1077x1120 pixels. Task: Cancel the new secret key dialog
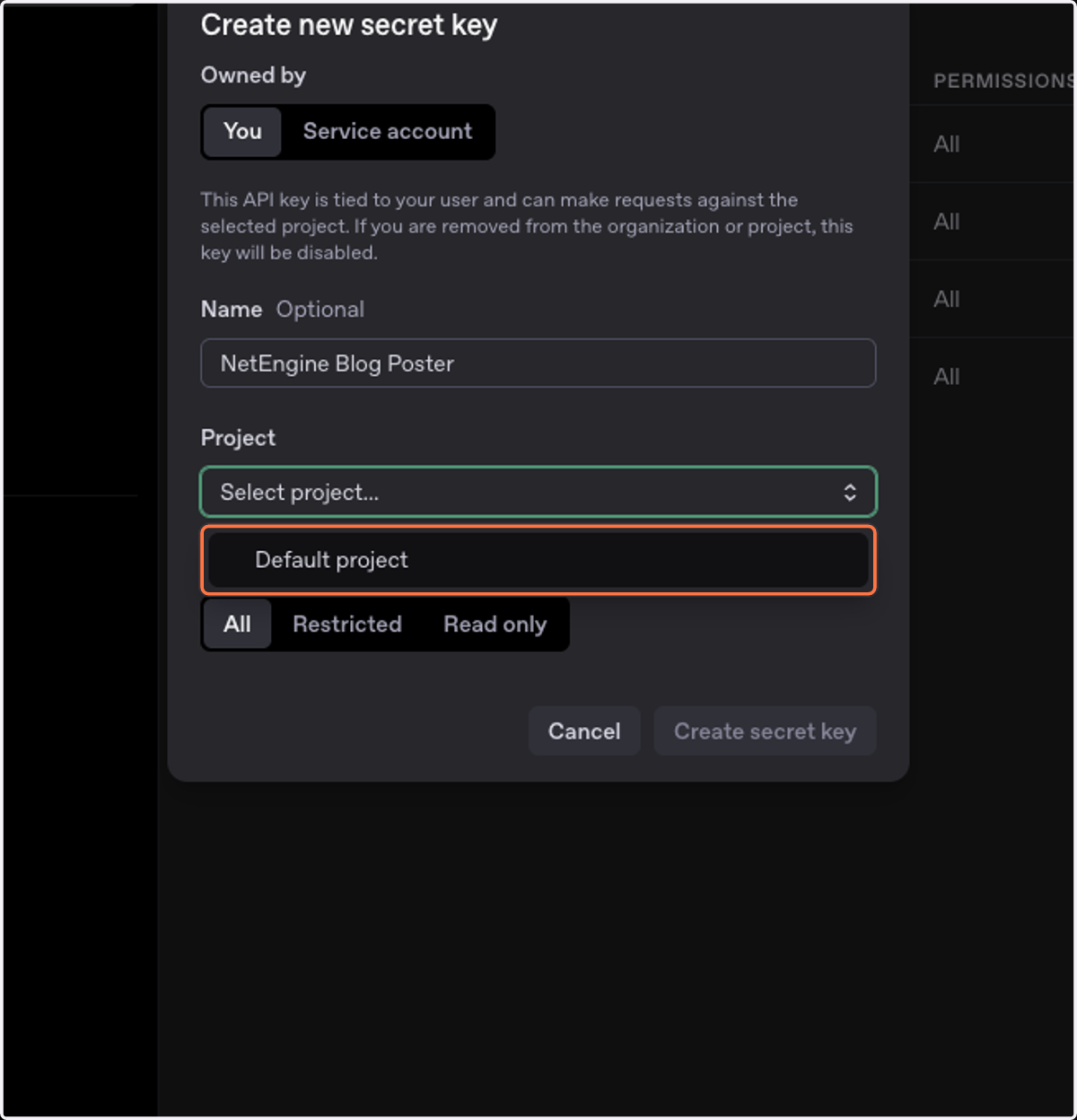coord(584,731)
